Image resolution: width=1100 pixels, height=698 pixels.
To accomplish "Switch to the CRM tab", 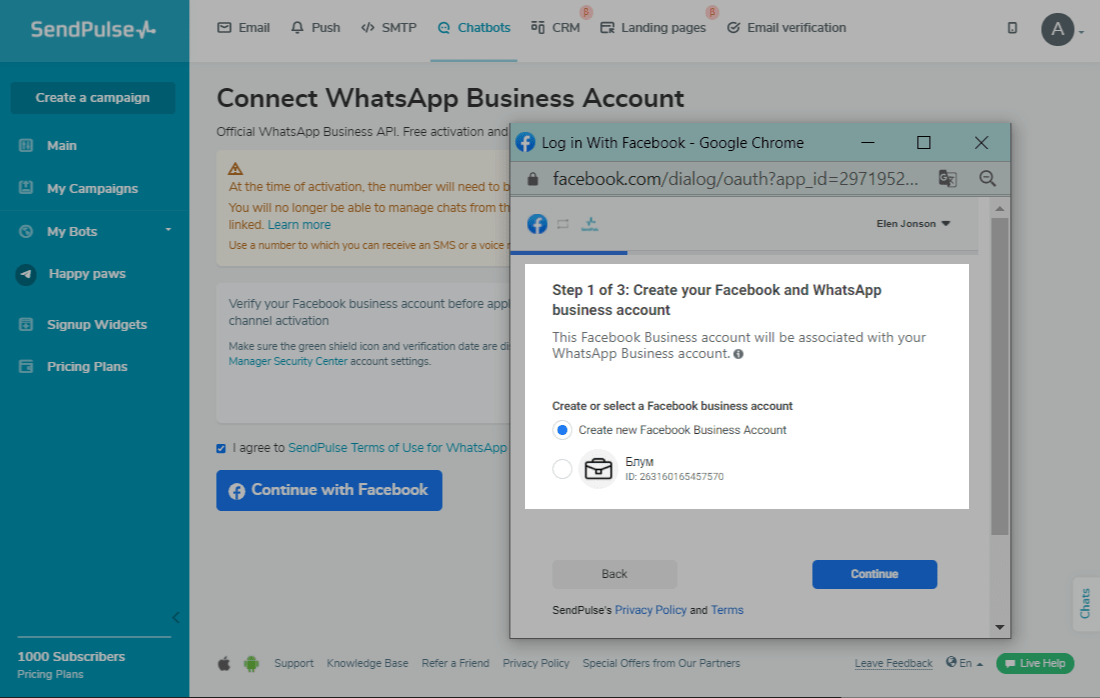I will [x=556, y=28].
